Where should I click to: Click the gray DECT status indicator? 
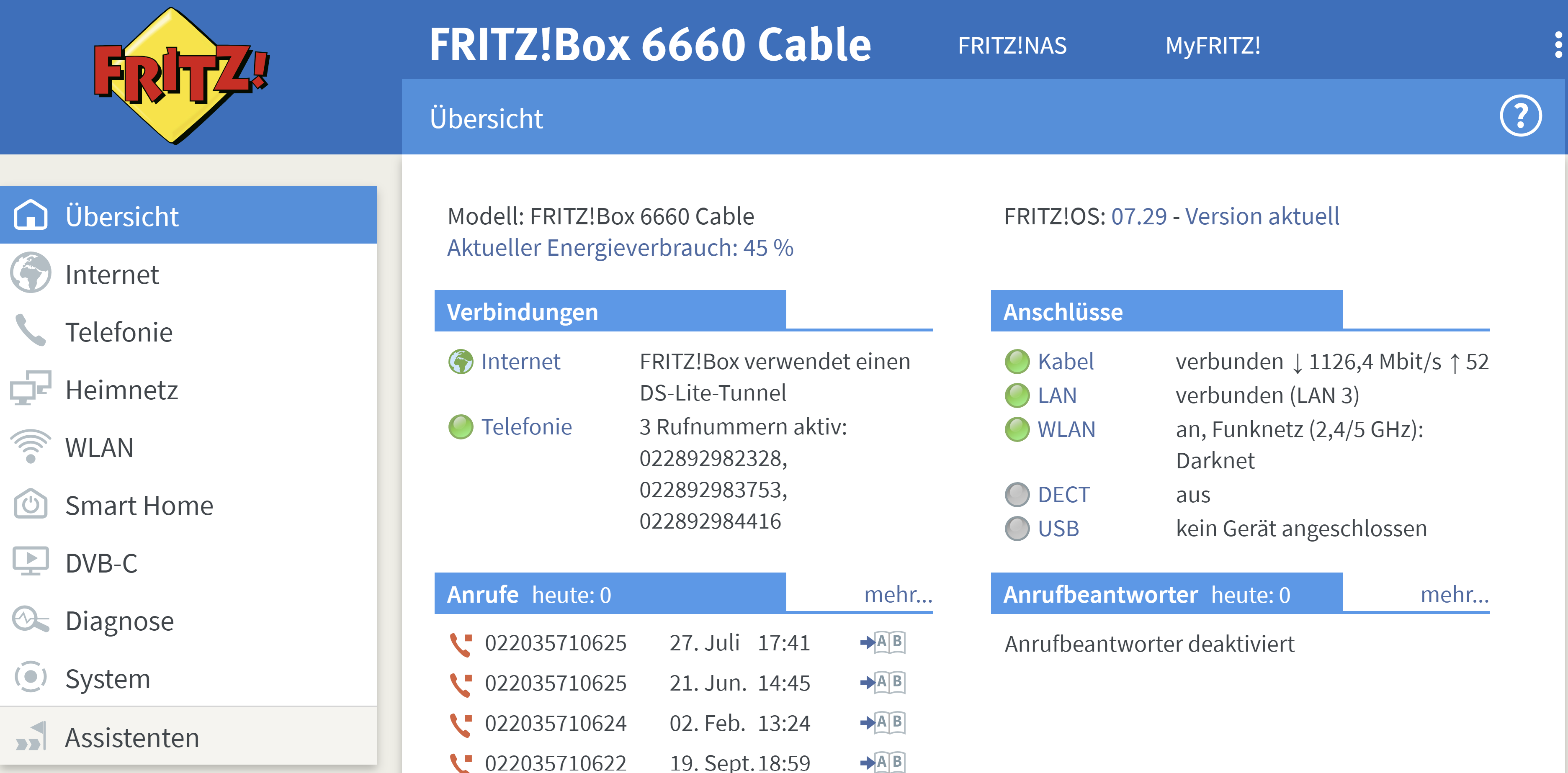[1017, 494]
